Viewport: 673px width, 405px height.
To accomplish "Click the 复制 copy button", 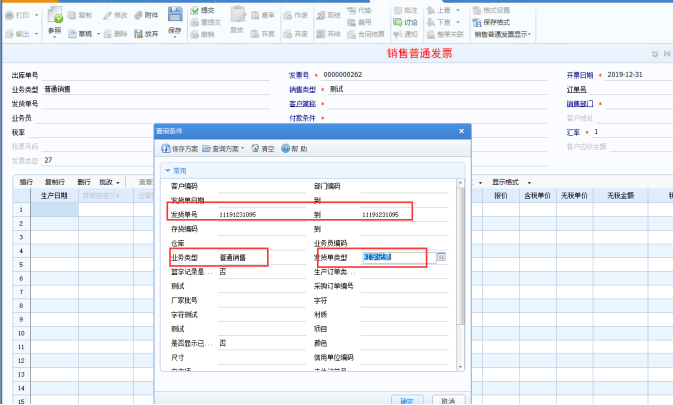I will (x=80, y=15).
